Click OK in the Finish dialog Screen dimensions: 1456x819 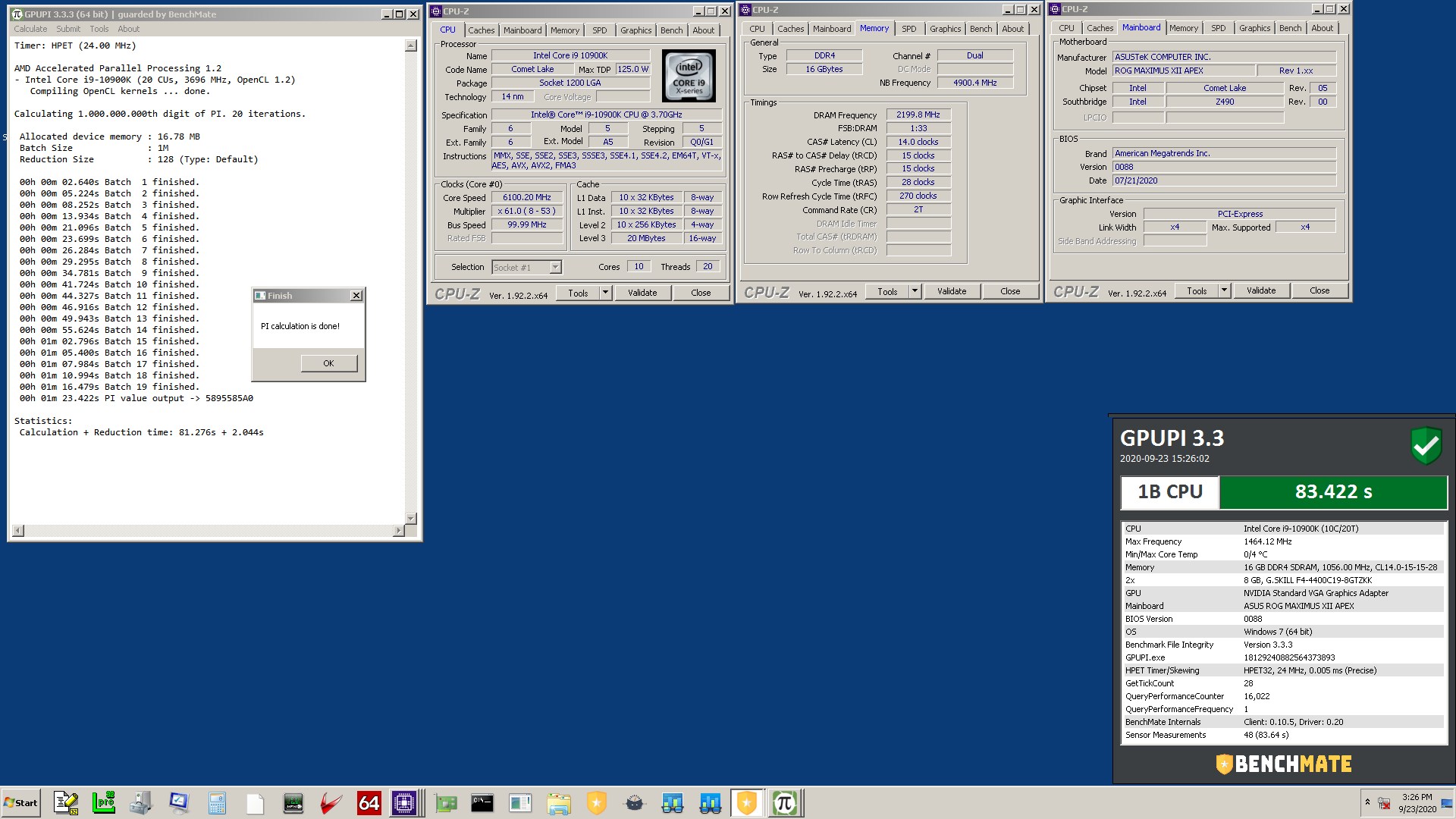(x=328, y=363)
